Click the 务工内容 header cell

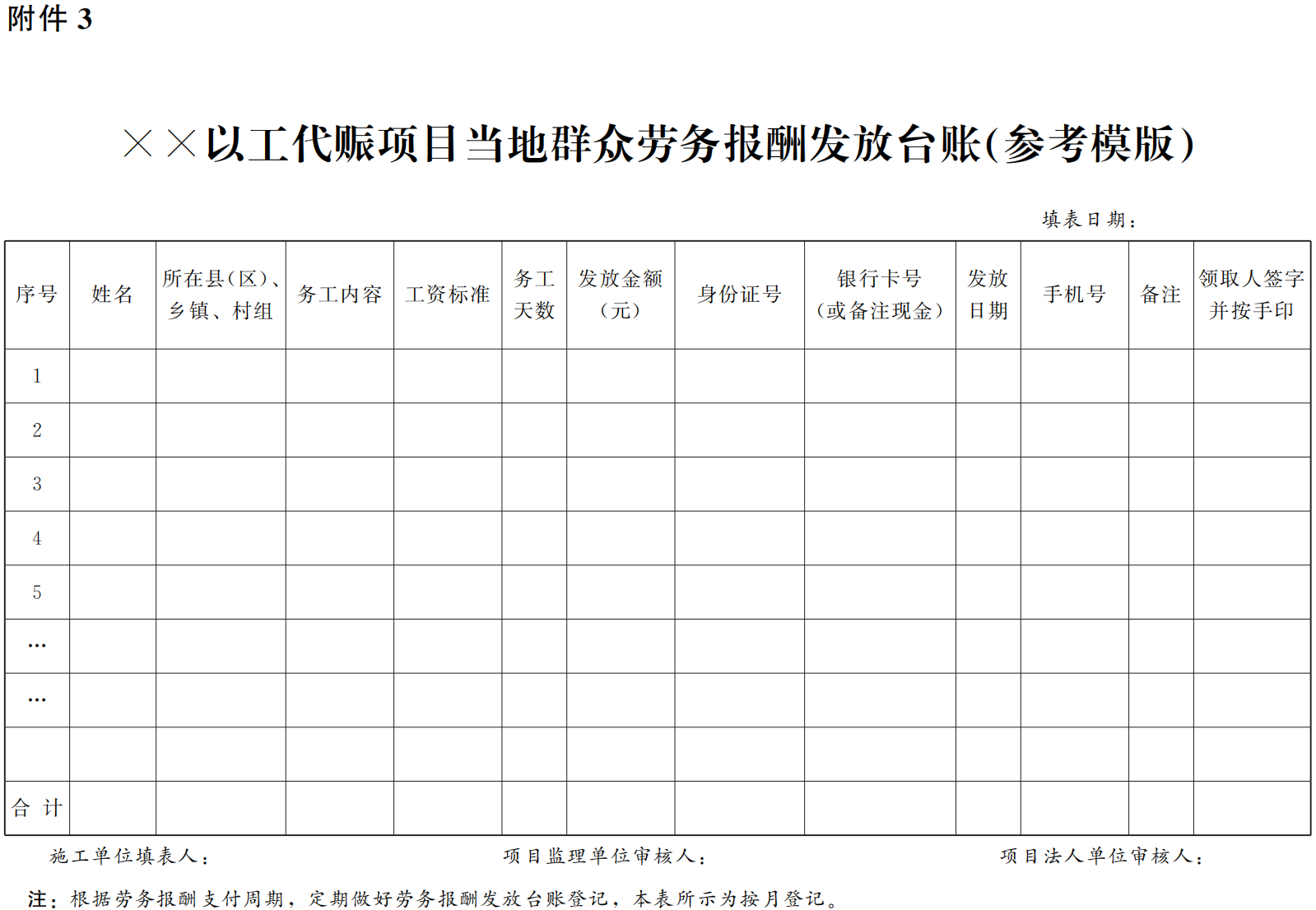pyautogui.click(x=339, y=295)
